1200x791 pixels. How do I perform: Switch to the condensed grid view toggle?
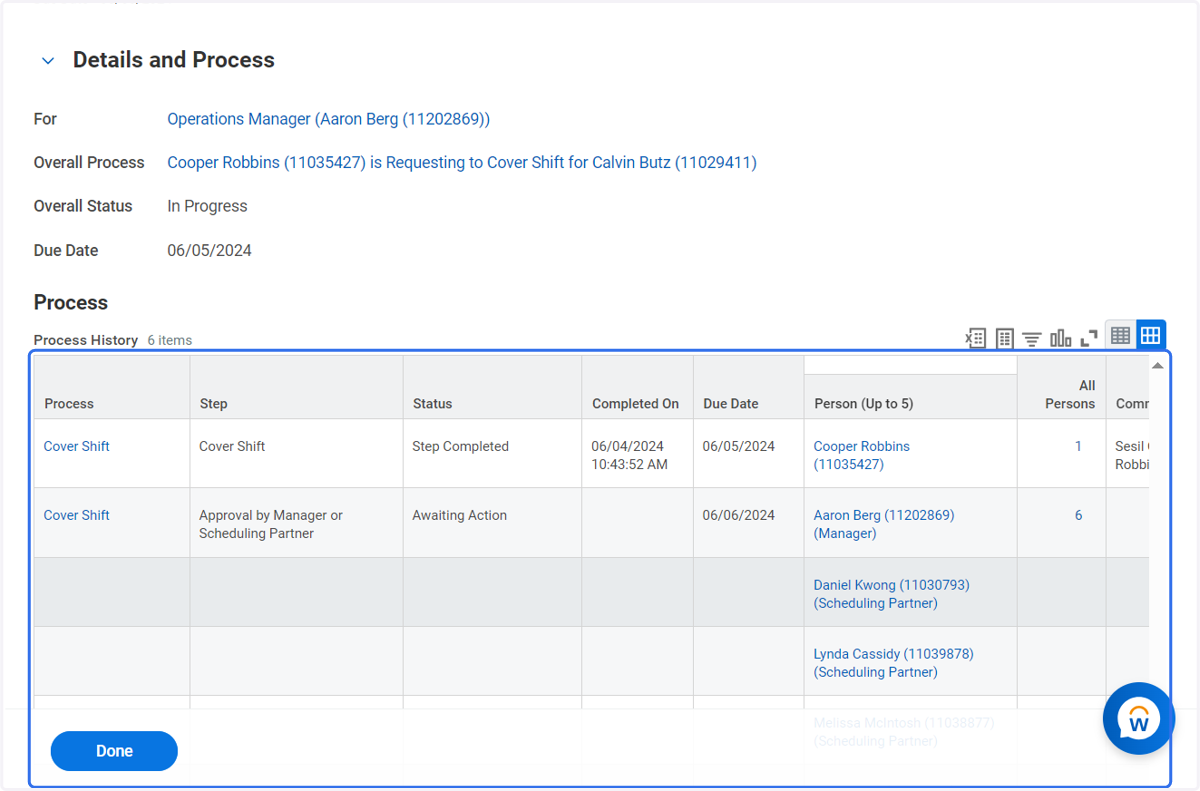1120,335
